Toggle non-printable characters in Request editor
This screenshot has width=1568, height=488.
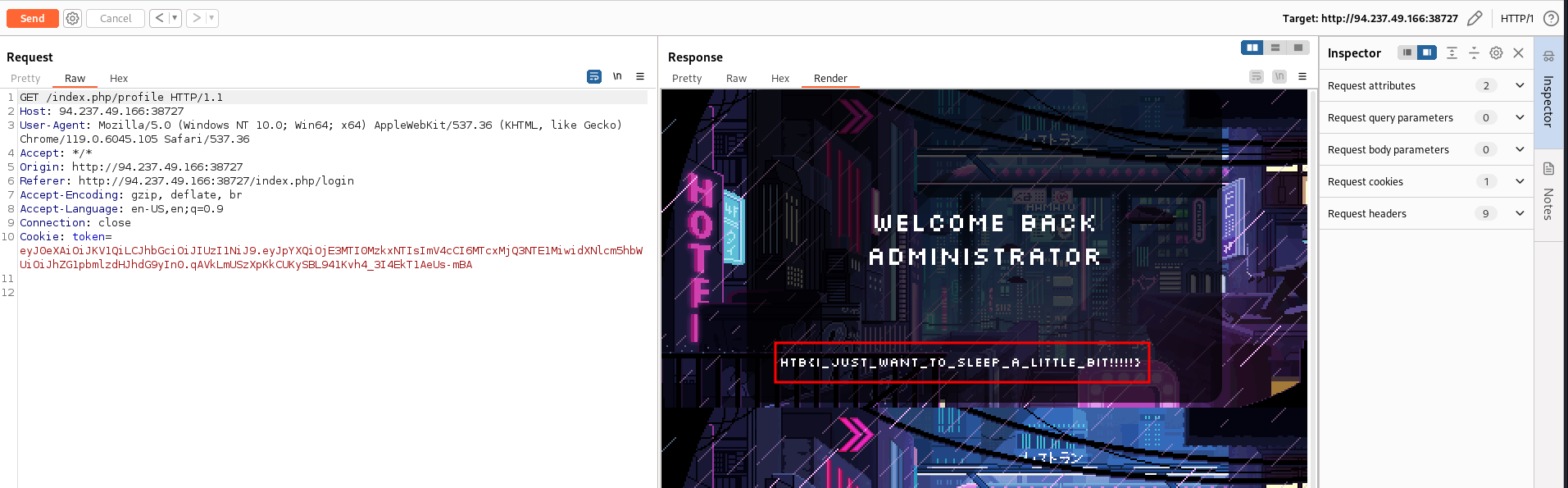click(x=617, y=76)
